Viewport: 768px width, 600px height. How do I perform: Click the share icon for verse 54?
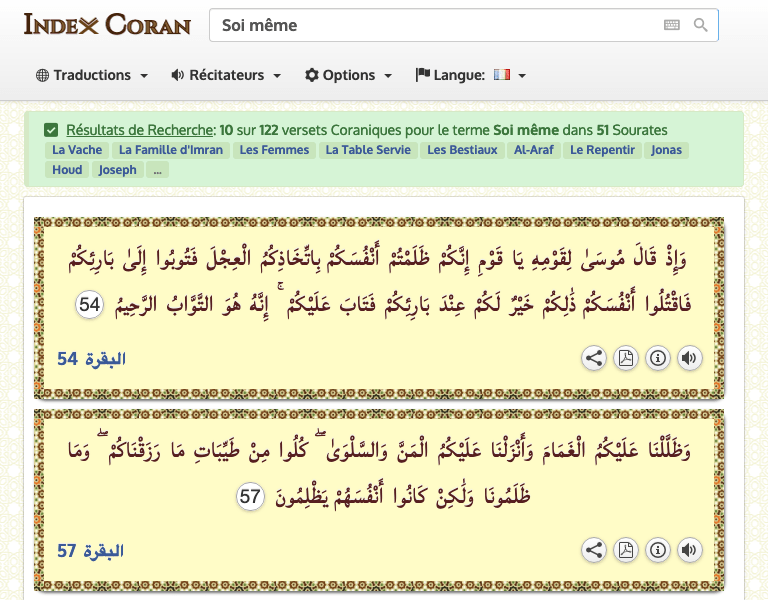pyautogui.click(x=593, y=358)
